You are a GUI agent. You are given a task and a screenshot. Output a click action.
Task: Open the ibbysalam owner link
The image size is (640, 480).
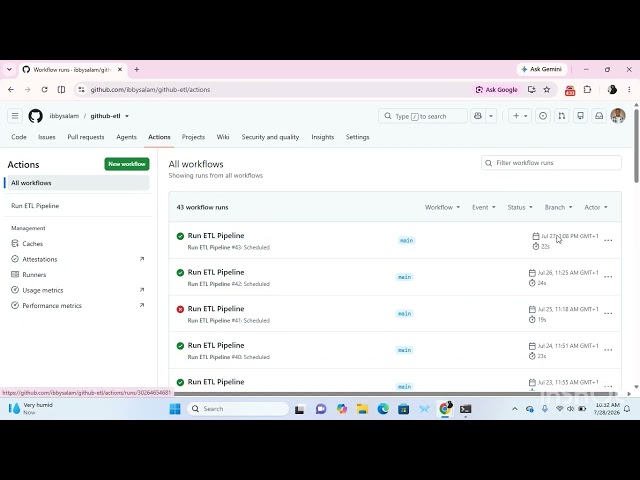pos(64,116)
